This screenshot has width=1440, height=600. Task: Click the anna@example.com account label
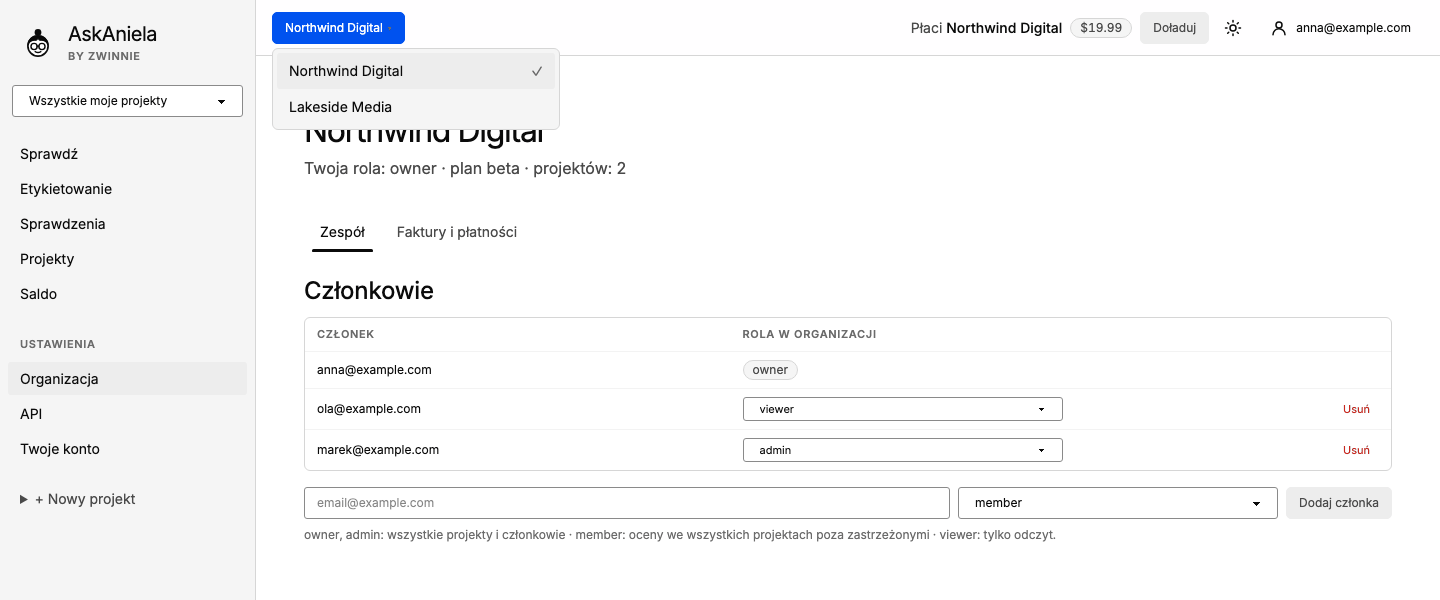[x=1353, y=28]
